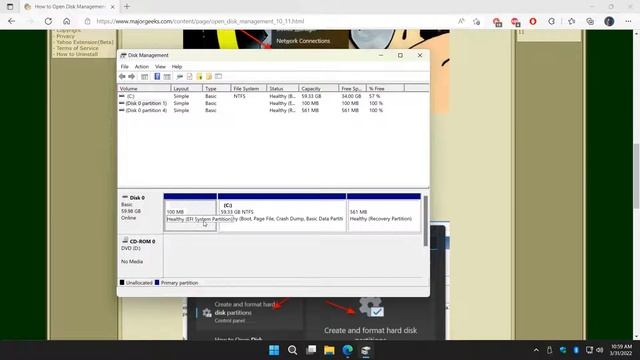The image size is (640, 360).
Task: Click the Properties sheet icon in Disk Management toolbar
Action: point(189,76)
